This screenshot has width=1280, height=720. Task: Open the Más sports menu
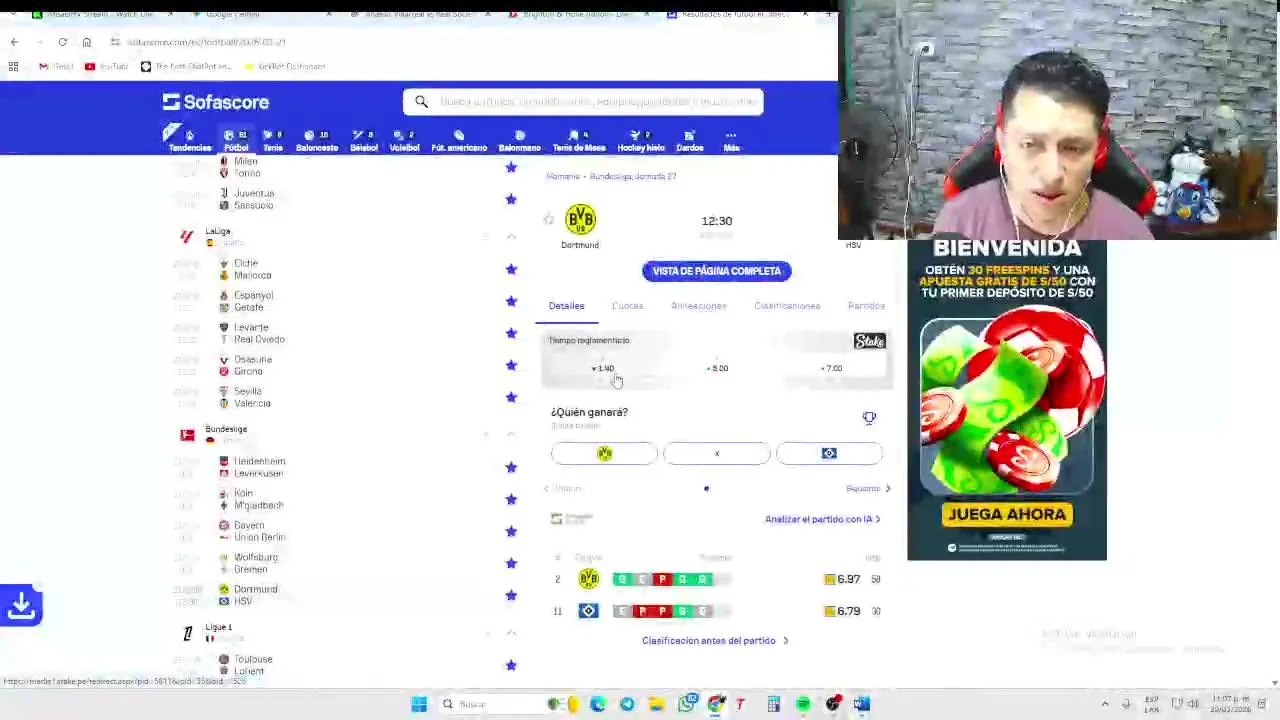(731, 140)
